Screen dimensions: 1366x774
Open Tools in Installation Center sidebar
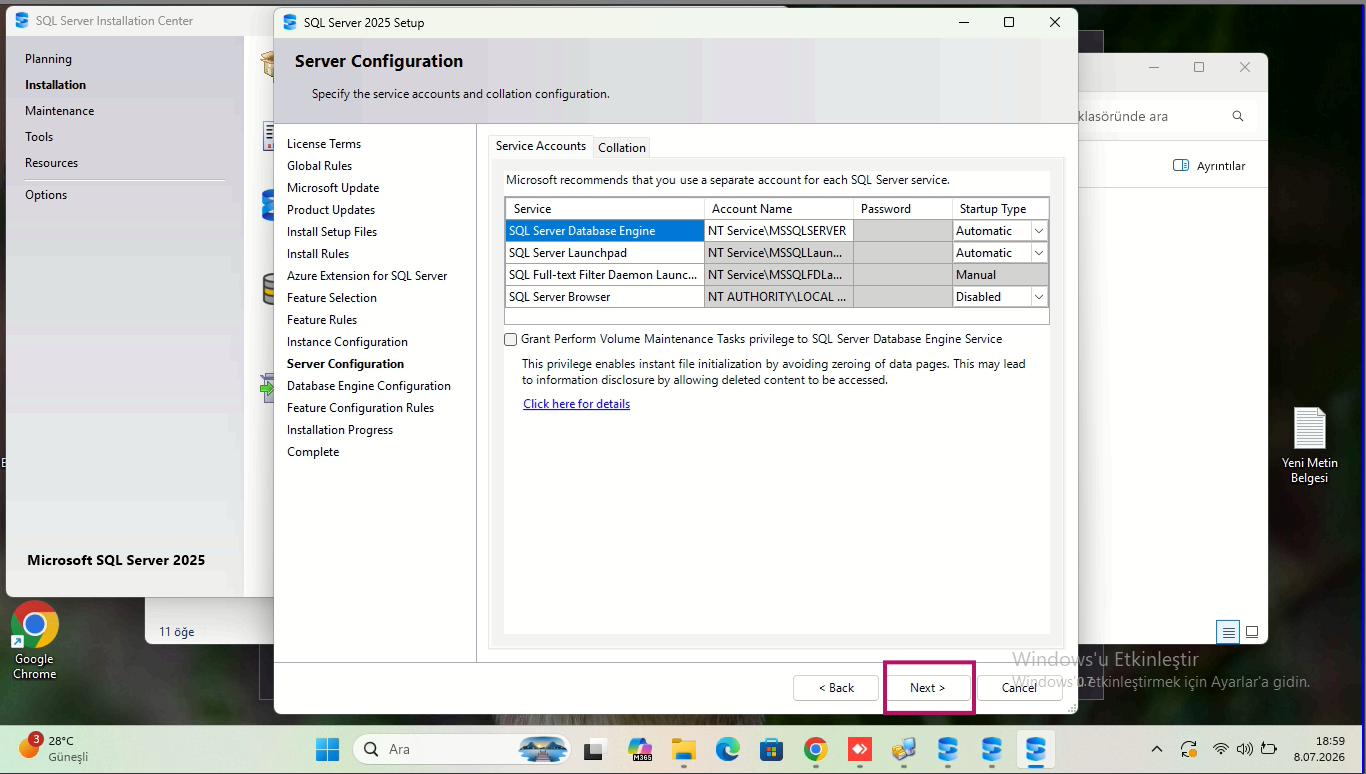[x=40, y=137]
